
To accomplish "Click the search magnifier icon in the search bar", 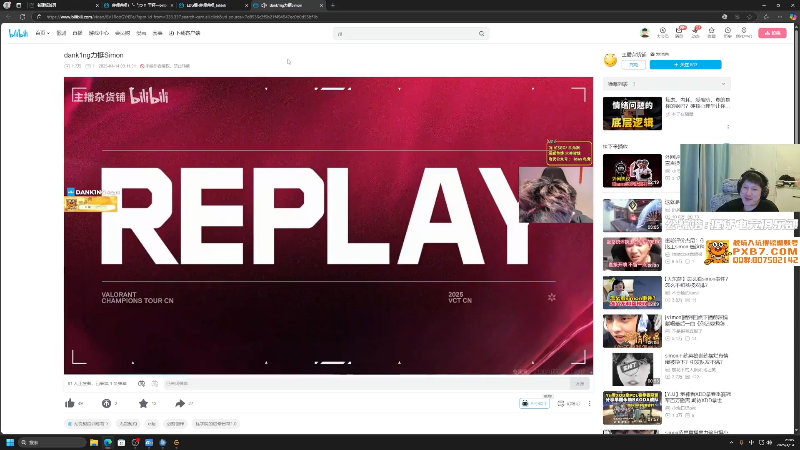I will point(481,34).
